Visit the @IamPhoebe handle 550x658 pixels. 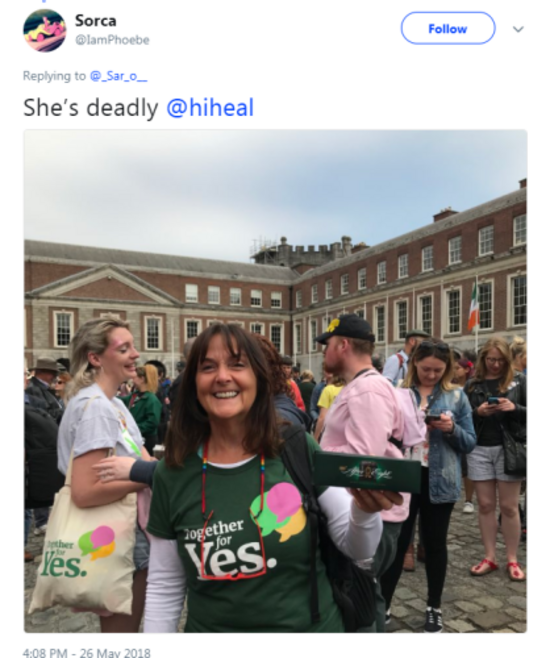[x=112, y=40]
